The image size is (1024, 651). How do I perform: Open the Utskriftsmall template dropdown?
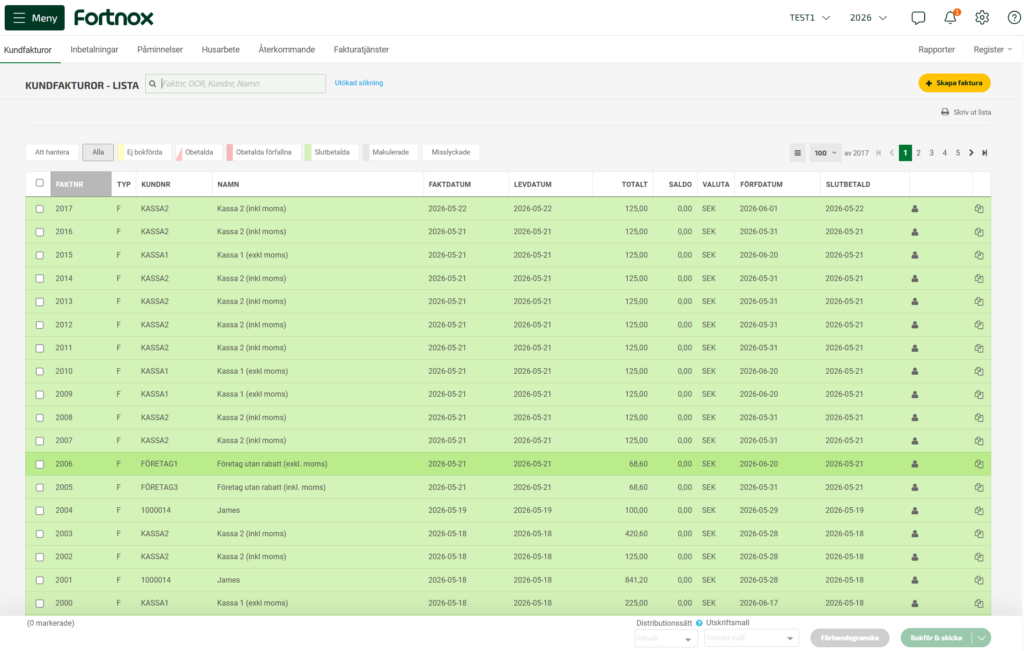tap(751, 639)
